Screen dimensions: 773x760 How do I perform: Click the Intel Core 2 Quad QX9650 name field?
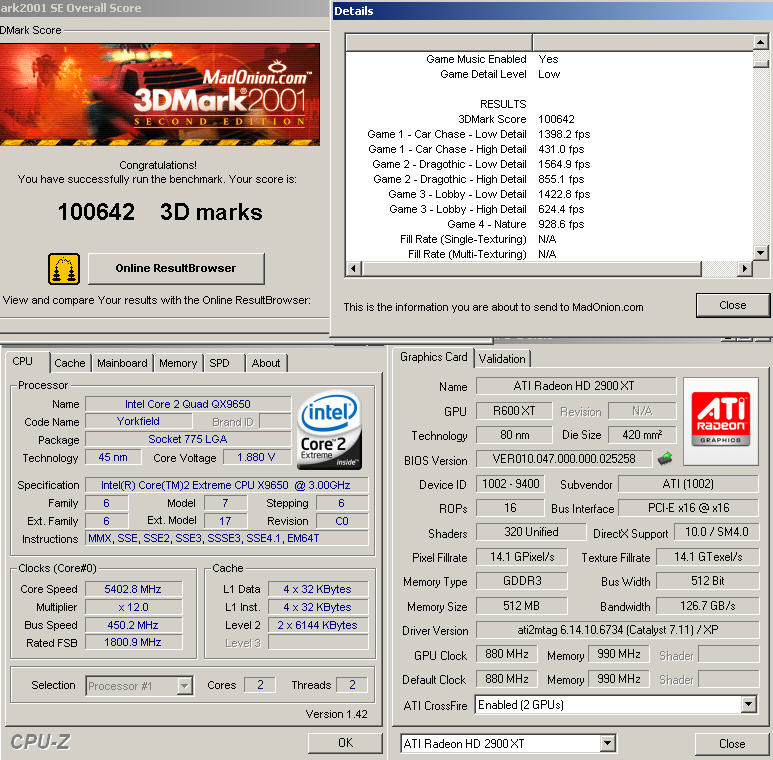pos(188,404)
